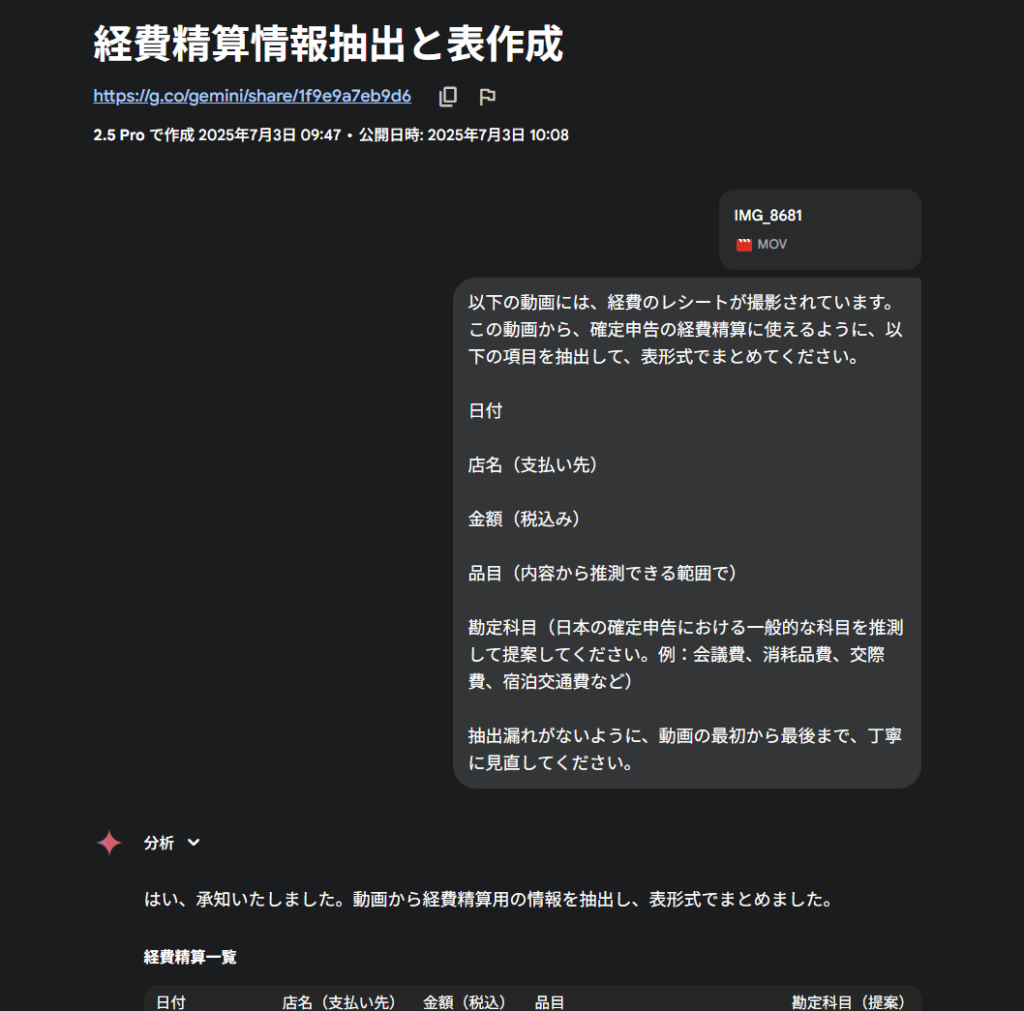Click the flag icon to report conversation
This screenshot has width=1024, height=1011.
(487, 97)
